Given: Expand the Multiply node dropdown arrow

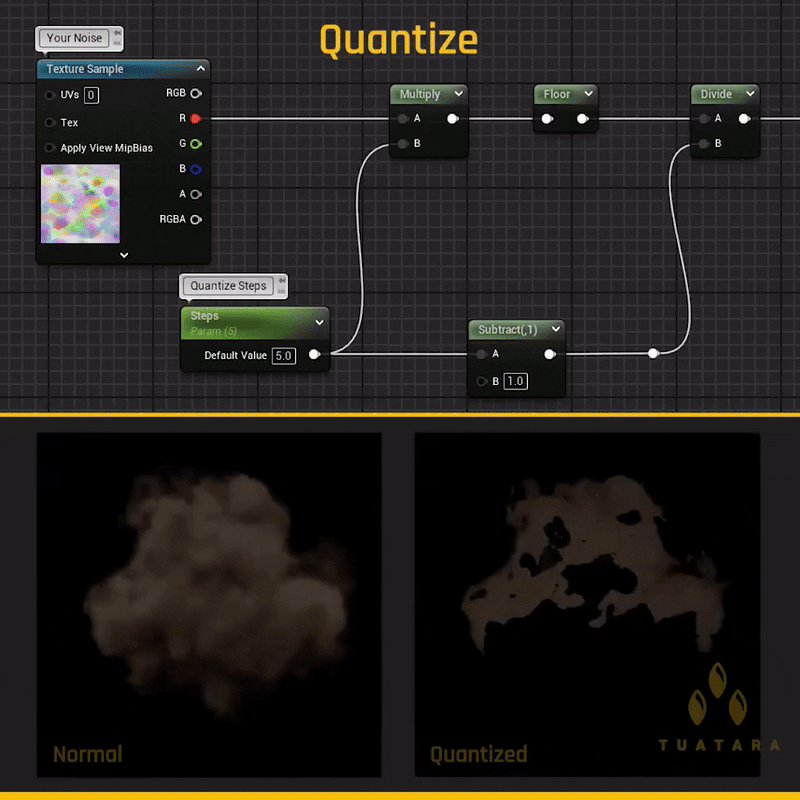Looking at the screenshot, I should (x=459, y=93).
